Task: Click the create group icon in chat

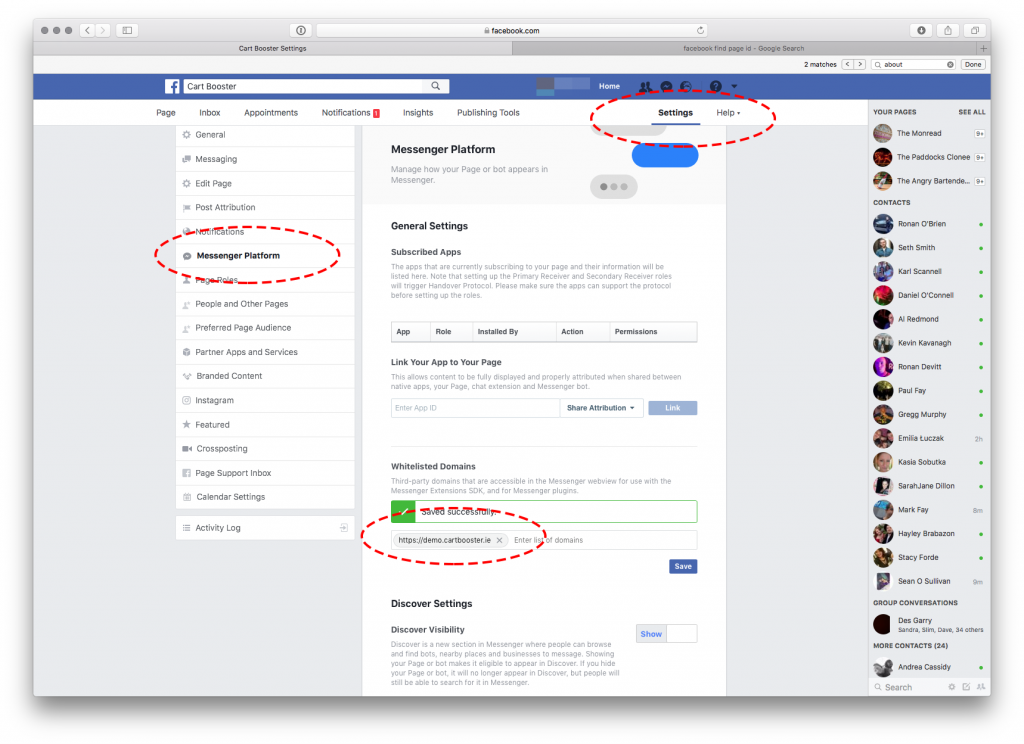Action: click(980, 687)
